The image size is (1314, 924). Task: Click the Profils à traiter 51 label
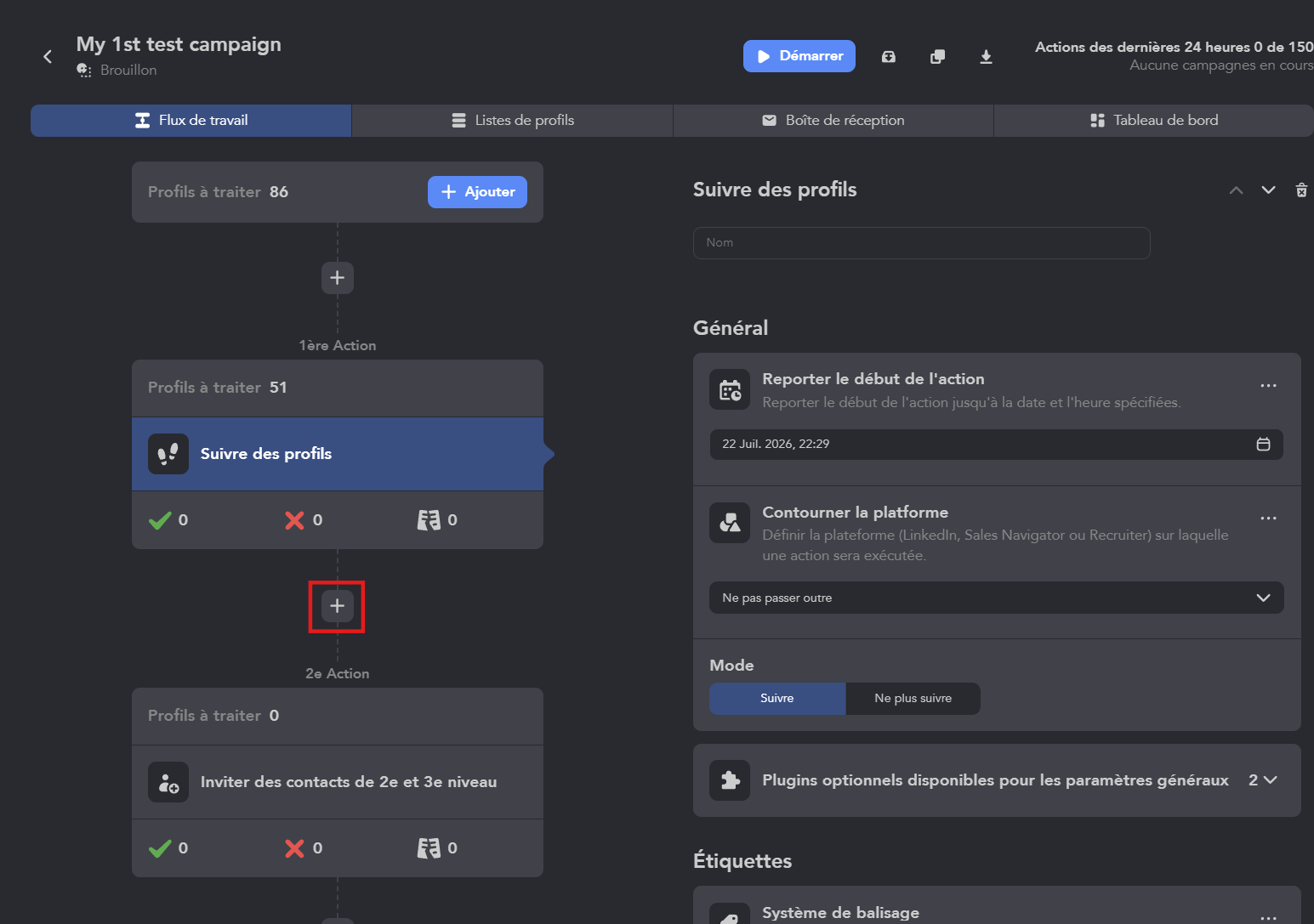click(x=218, y=388)
